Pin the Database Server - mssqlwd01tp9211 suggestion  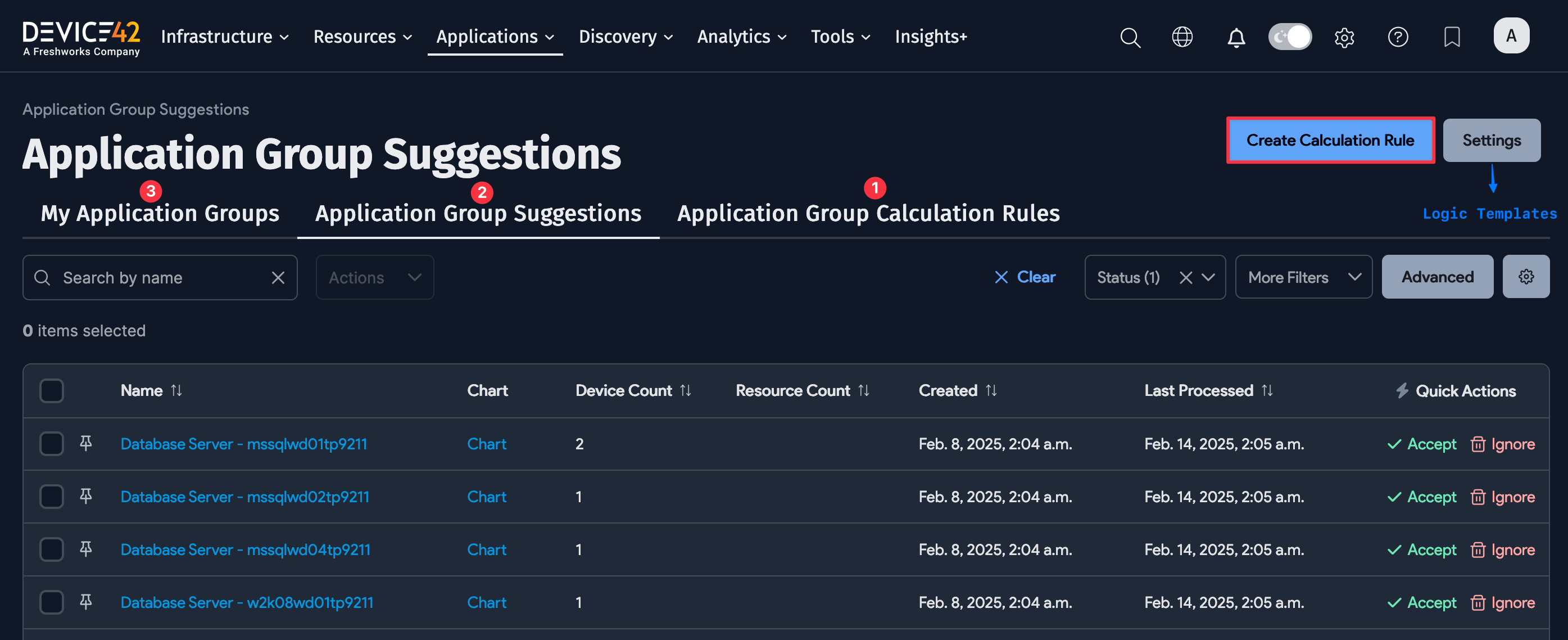click(85, 444)
